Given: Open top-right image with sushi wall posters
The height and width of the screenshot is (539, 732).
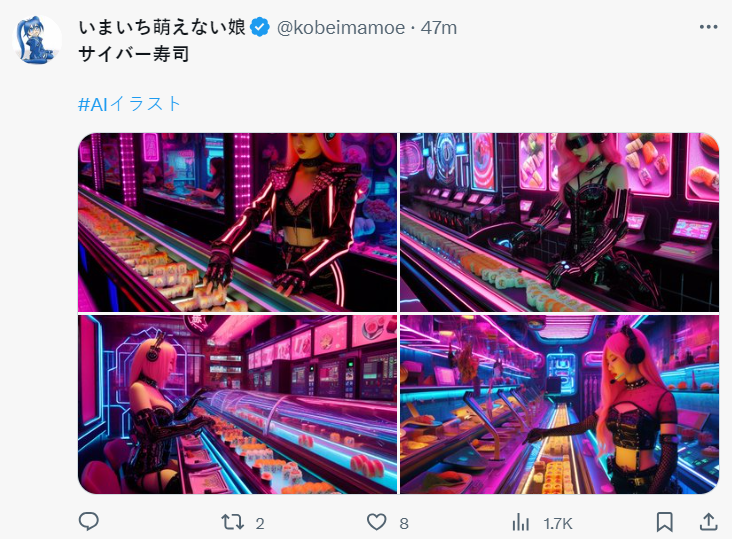Looking at the screenshot, I should coord(559,222).
